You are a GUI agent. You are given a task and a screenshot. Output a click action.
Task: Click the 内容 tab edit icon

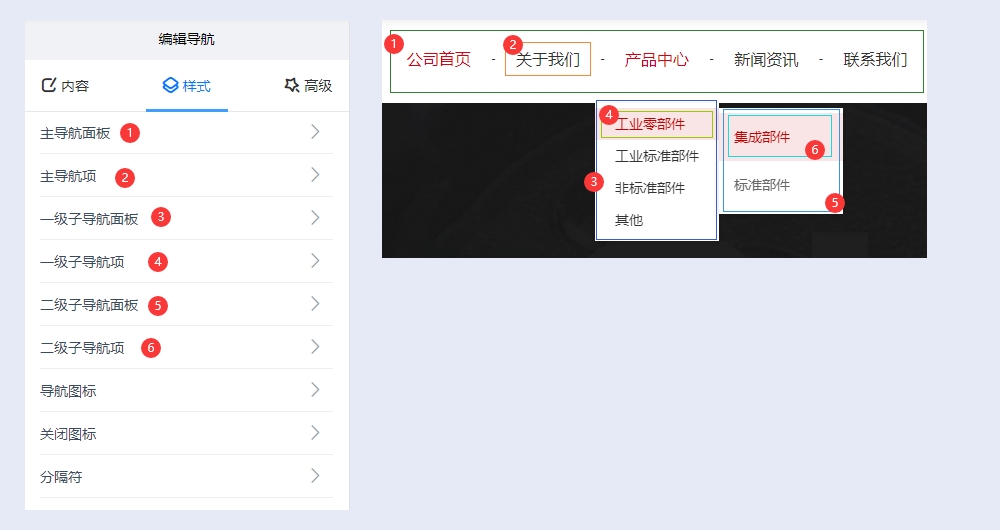pos(48,86)
